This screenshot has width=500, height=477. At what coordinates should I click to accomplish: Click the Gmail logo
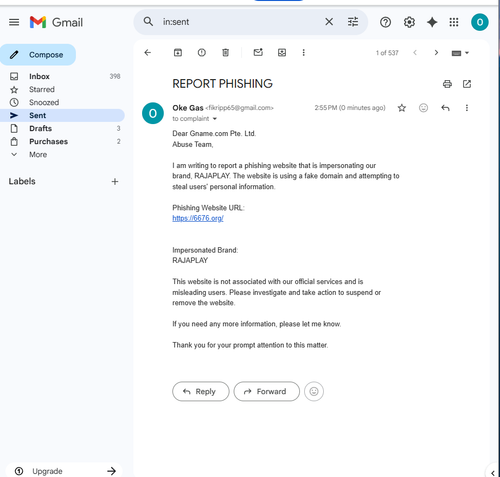tap(56, 22)
